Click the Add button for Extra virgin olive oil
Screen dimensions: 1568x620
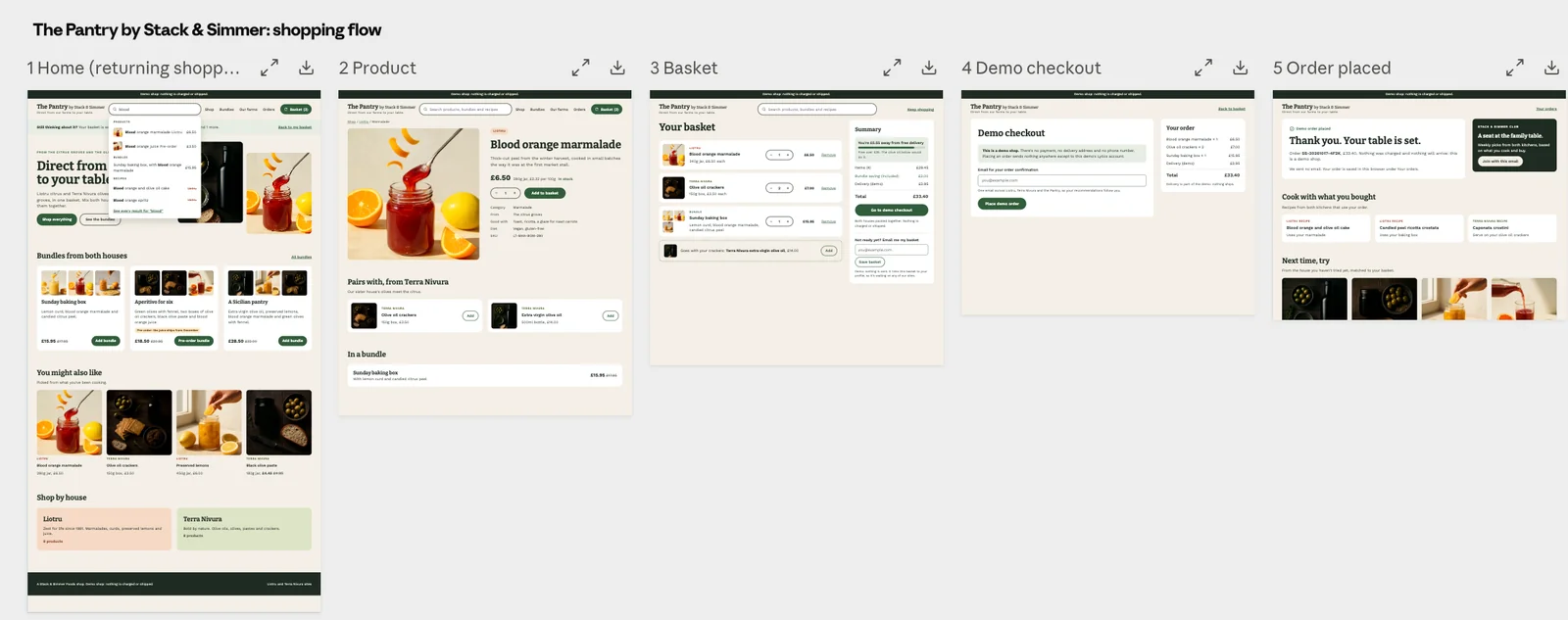(x=611, y=315)
